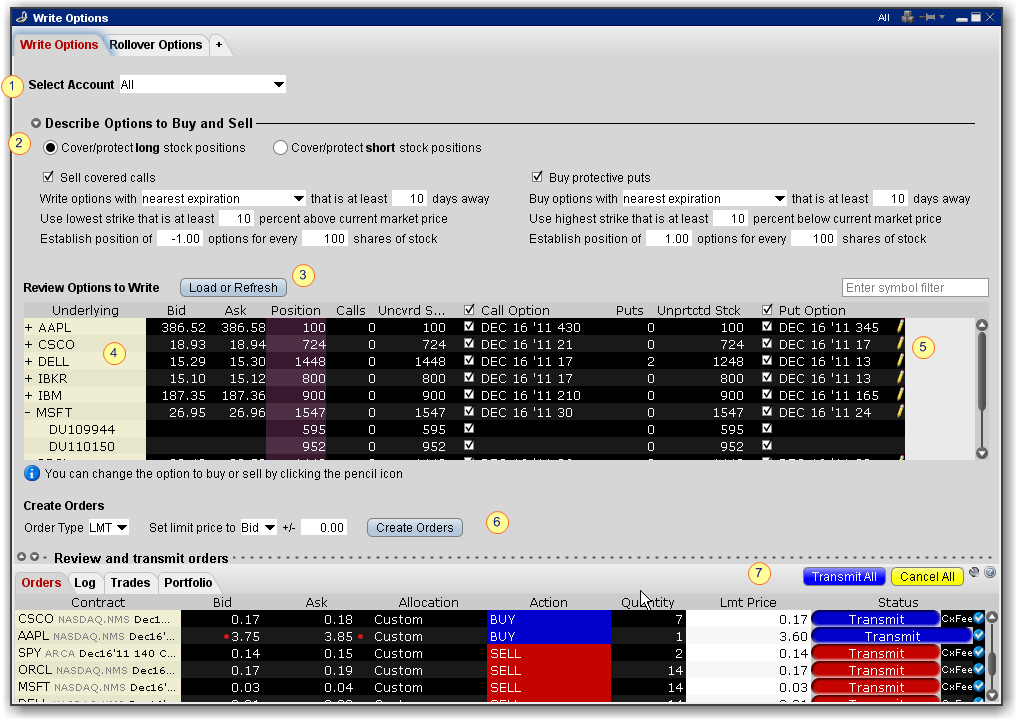Open the Order Type LMT dropdown
This screenshot has height=719, width=1016.
[x=122, y=527]
